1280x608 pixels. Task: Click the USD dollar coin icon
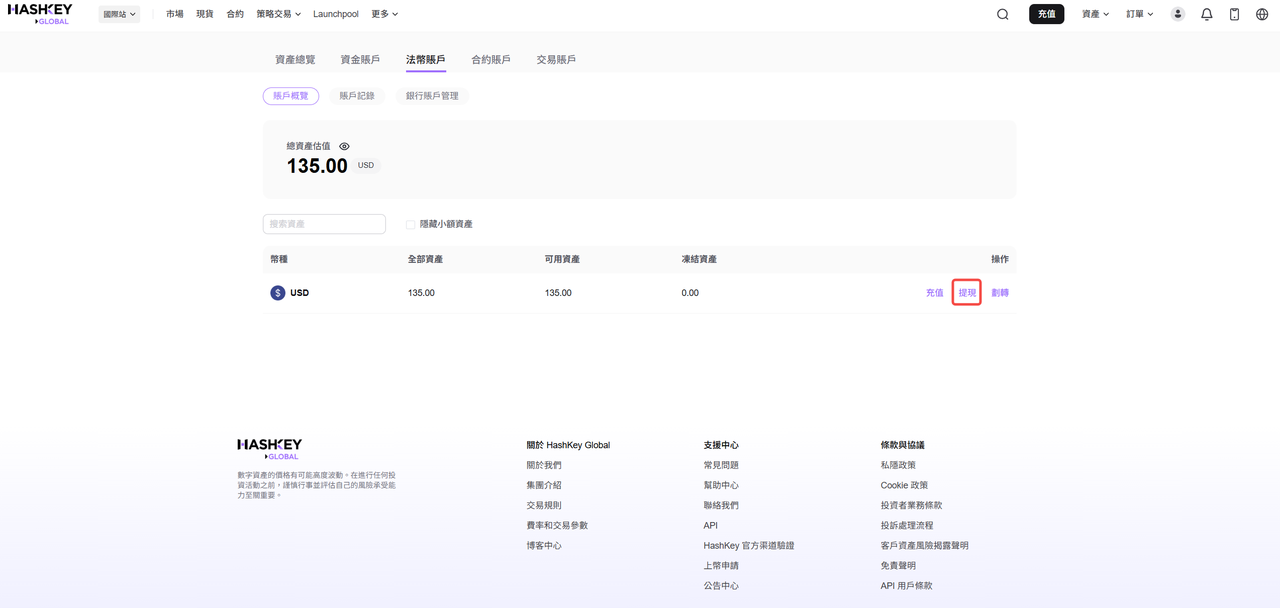(x=278, y=293)
